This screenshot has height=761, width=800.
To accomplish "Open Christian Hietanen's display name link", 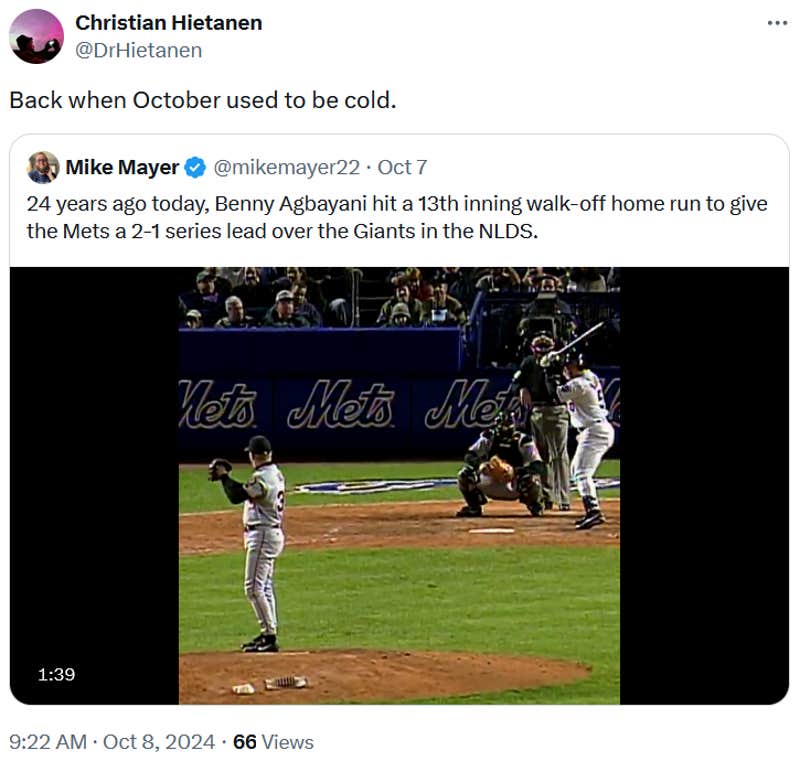I will click(168, 23).
